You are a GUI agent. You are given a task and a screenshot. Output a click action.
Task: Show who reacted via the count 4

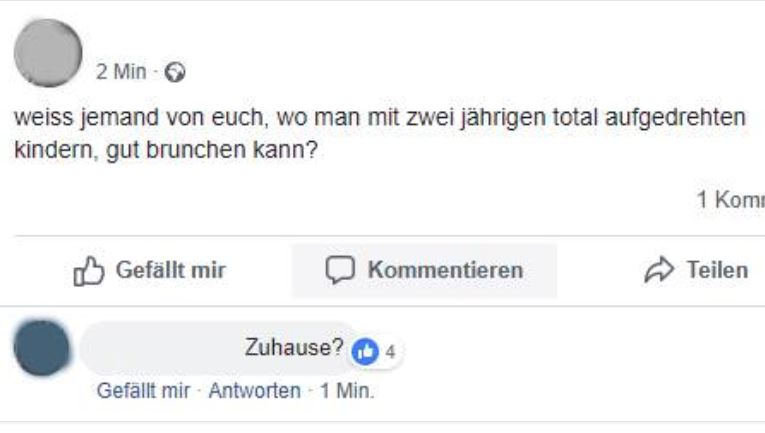[x=389, y=351]
